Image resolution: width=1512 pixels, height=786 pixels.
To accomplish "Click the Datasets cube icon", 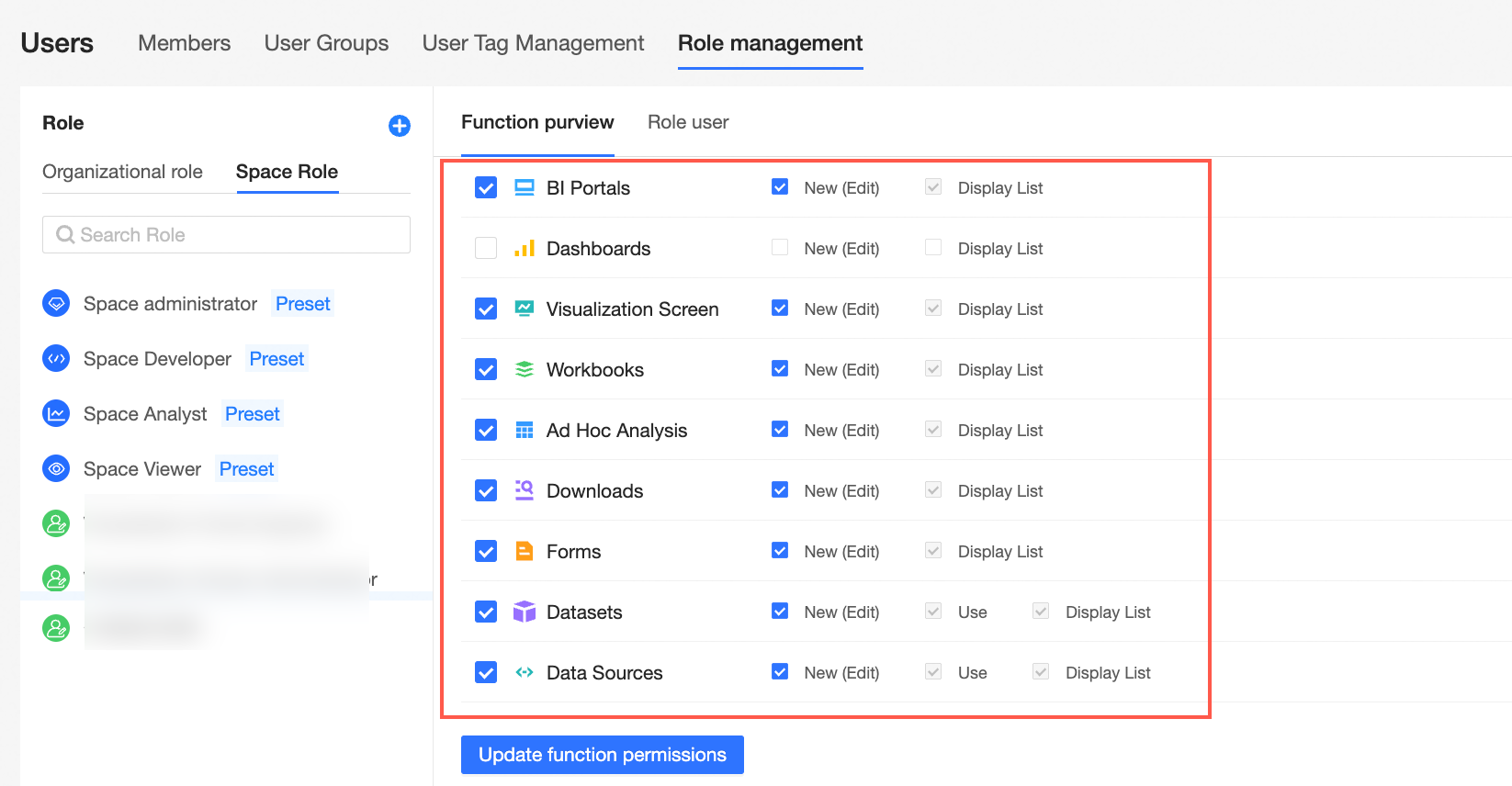I will pos(525,612).
